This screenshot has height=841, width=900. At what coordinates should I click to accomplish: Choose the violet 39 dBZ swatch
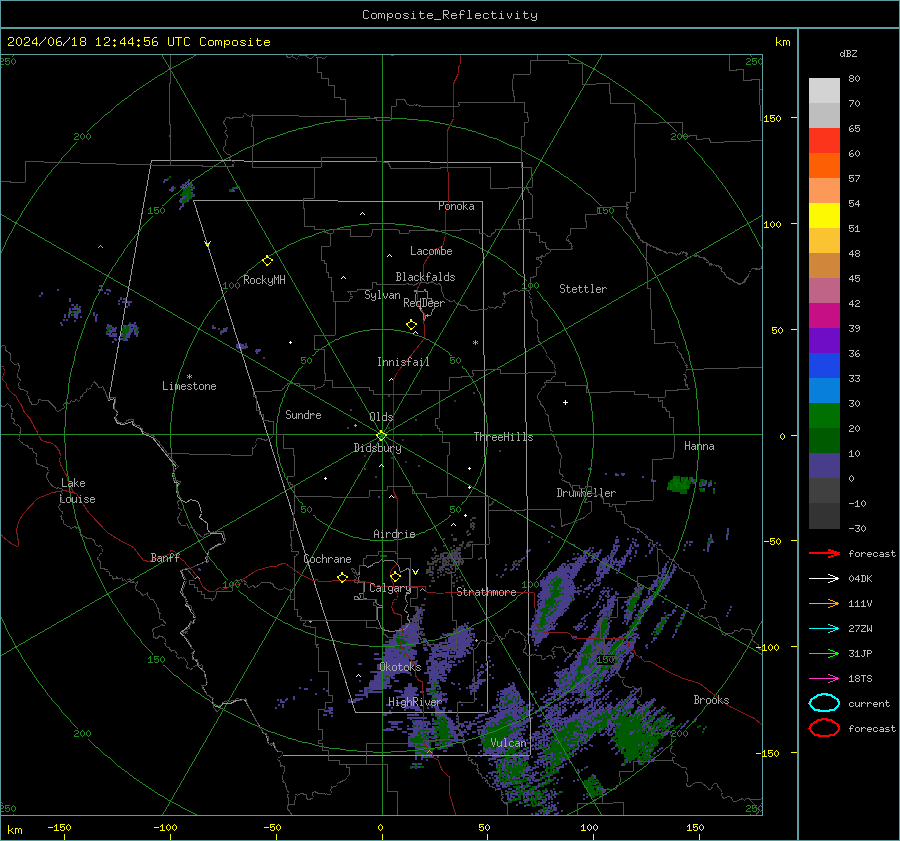click(824, 341)
